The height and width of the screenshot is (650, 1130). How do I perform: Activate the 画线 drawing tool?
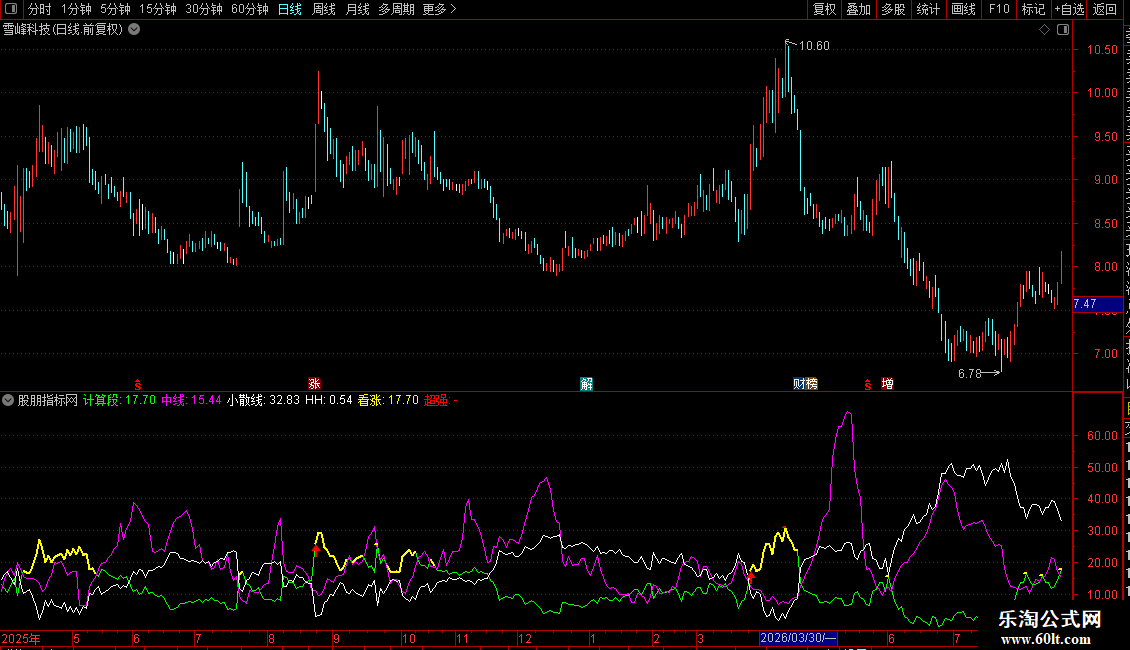point(963,9)
